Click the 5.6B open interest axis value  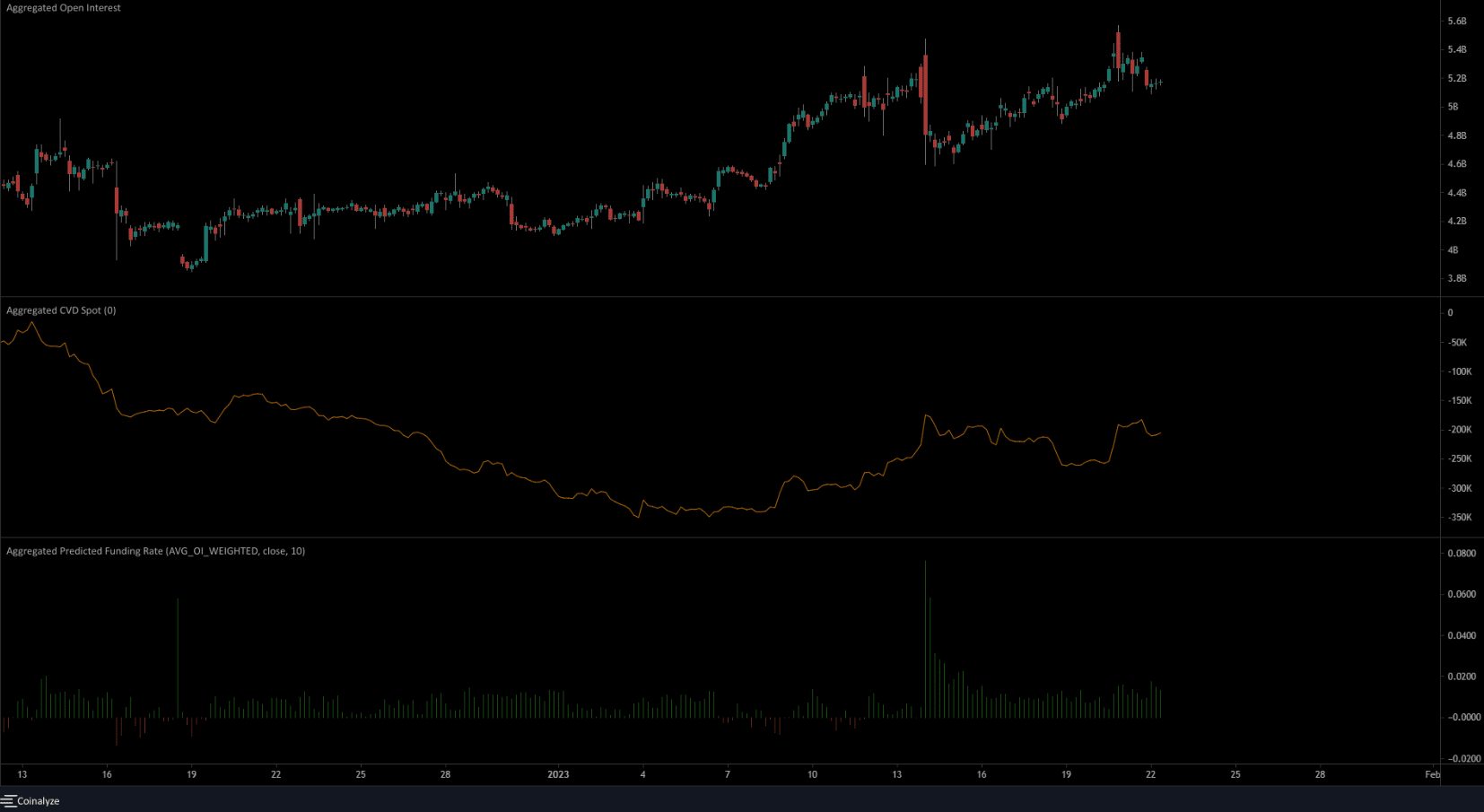(x=1457, y=21)
